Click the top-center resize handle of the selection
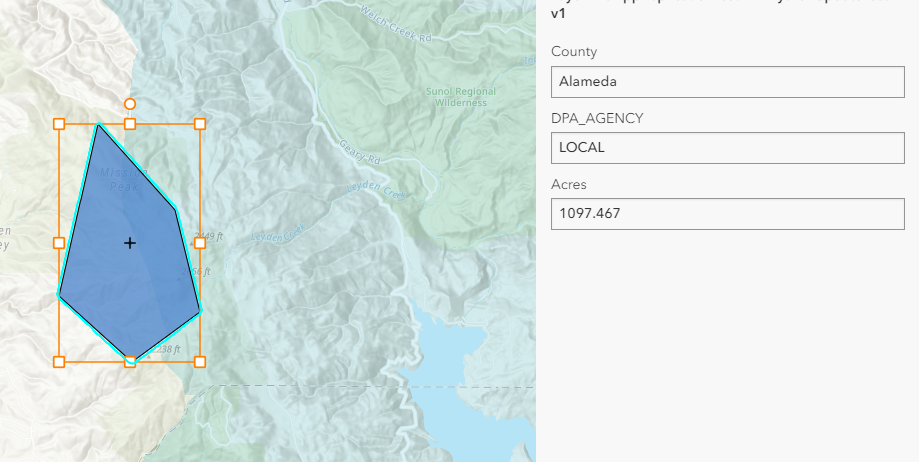The width and height of the screenshot is (919, 462). pos(130,124)
